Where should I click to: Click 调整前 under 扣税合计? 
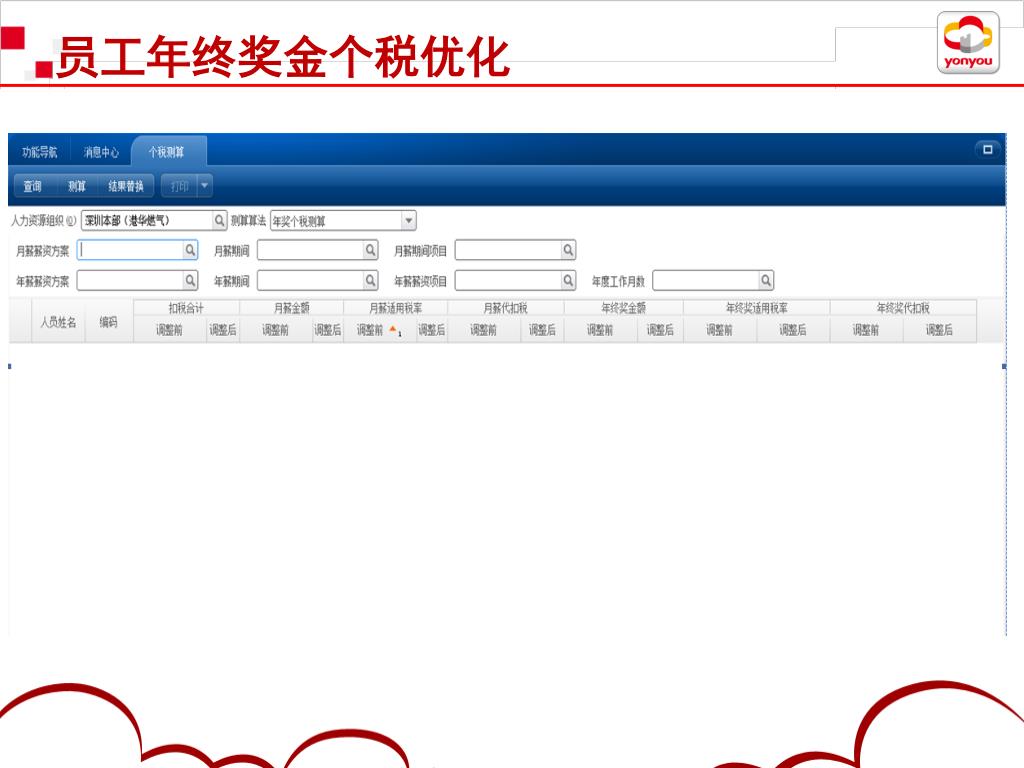pos(169,330)
